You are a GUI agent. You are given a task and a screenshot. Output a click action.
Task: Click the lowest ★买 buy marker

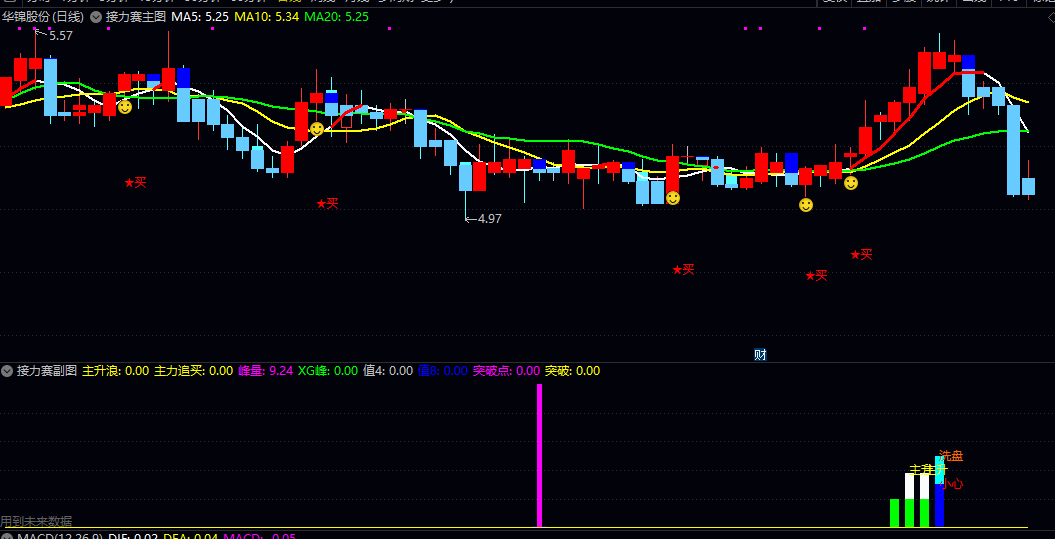click(x=816, y=275)
